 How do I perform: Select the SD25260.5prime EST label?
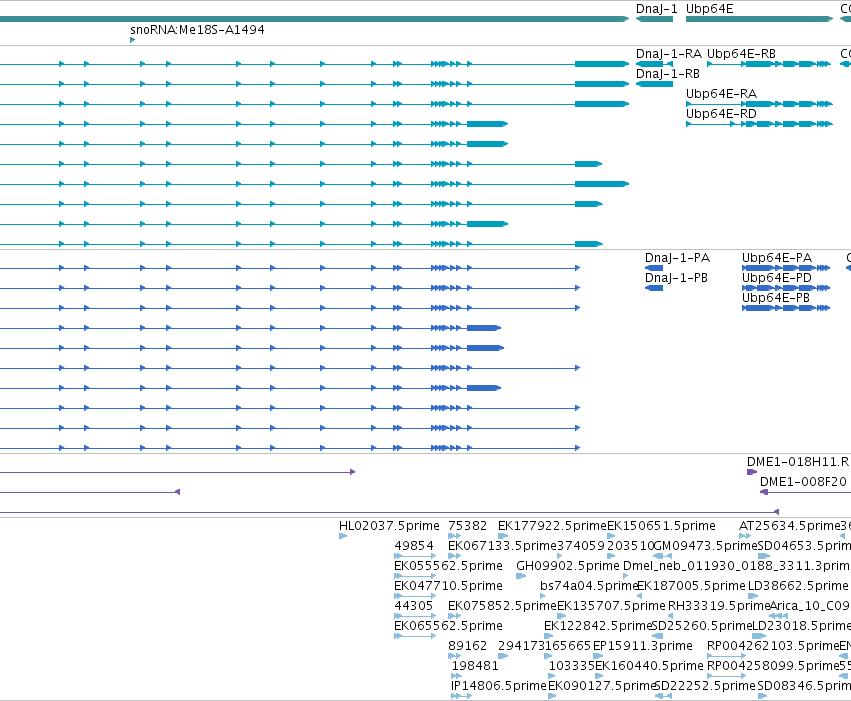(702, 626)
